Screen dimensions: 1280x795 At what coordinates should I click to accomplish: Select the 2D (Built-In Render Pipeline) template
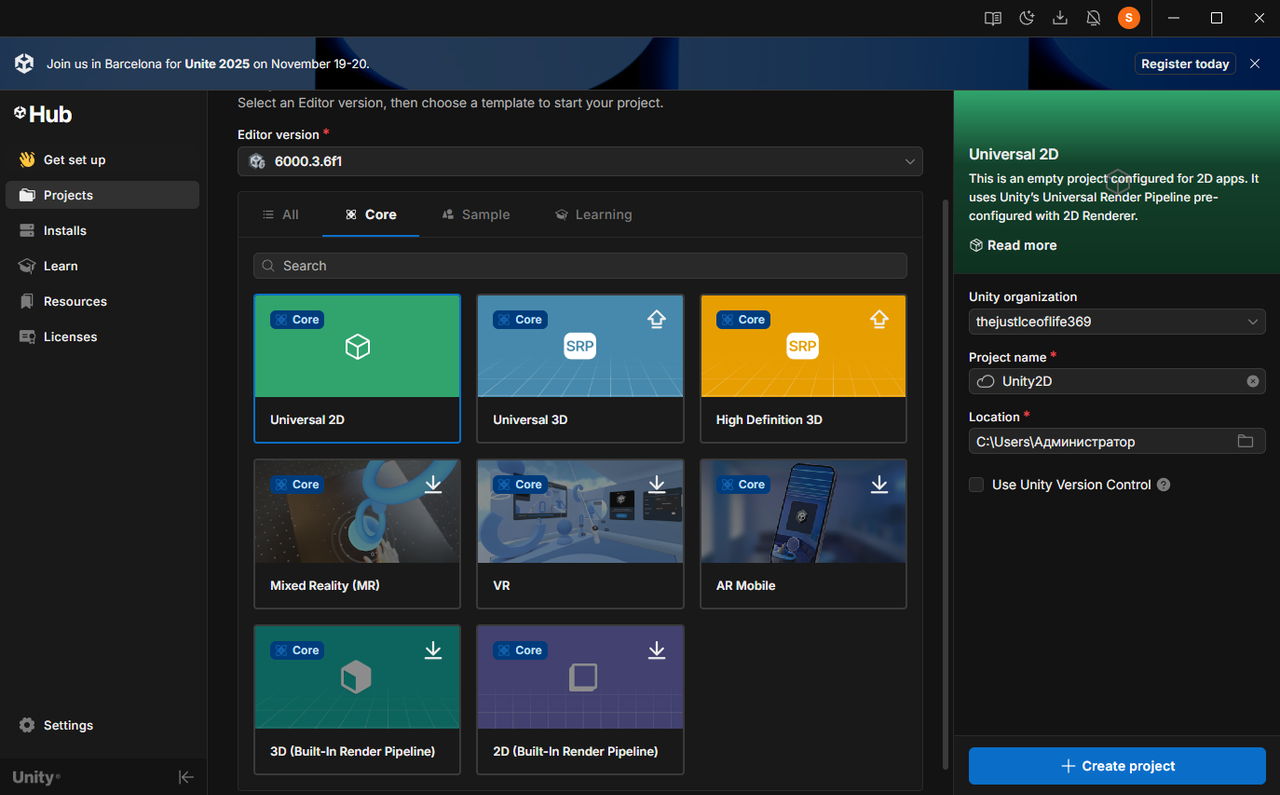point(580,700)
